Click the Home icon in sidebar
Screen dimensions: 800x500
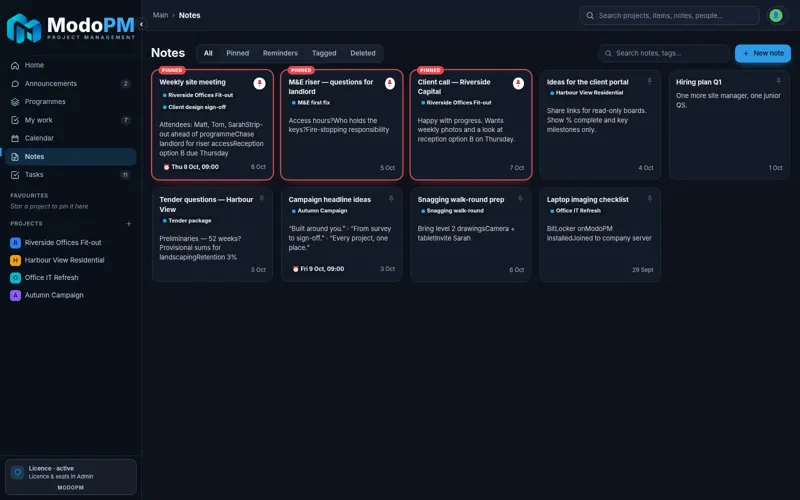point(15,65)
